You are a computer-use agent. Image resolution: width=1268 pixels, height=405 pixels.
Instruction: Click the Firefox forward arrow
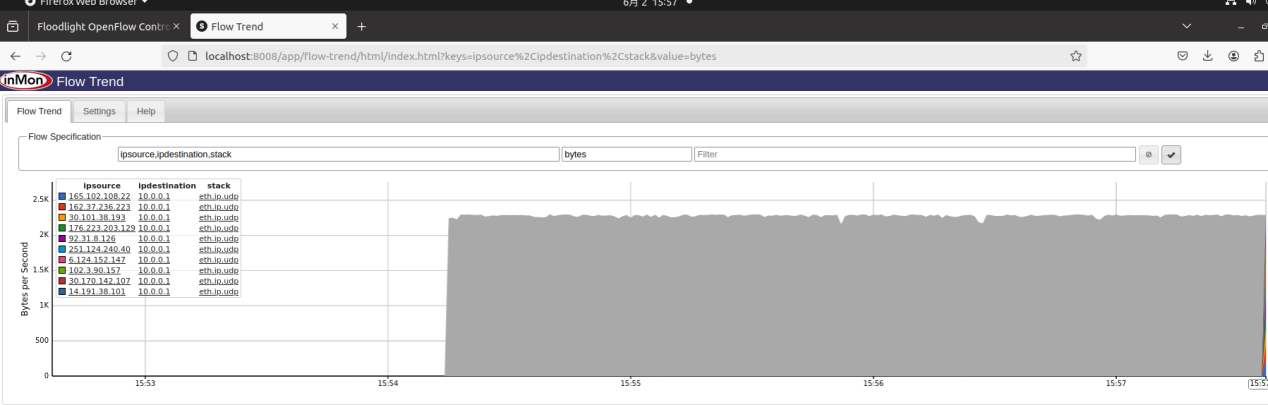tap(42, 56)
